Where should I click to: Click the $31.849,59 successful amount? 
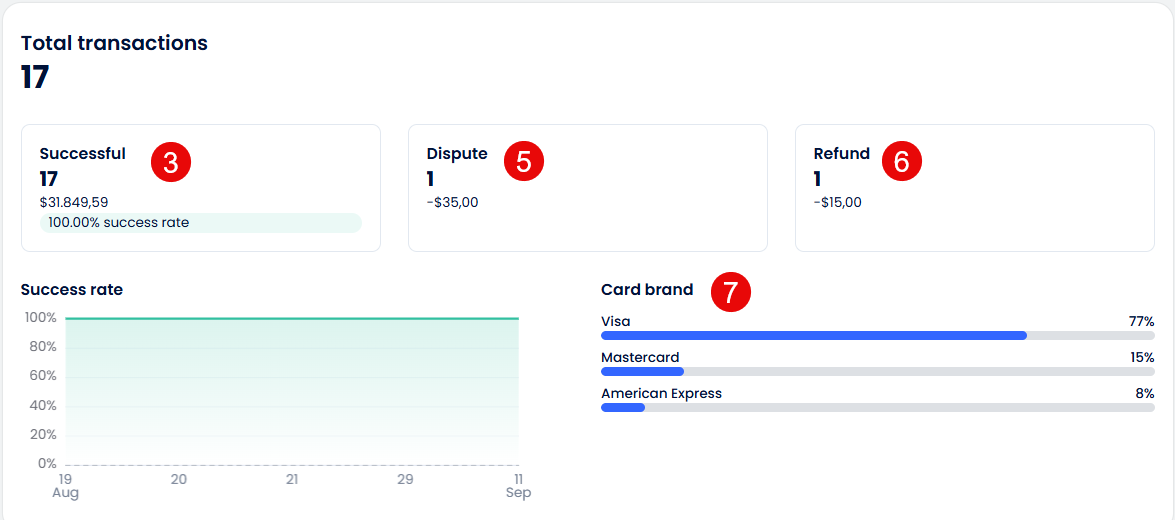pos(74,202)
